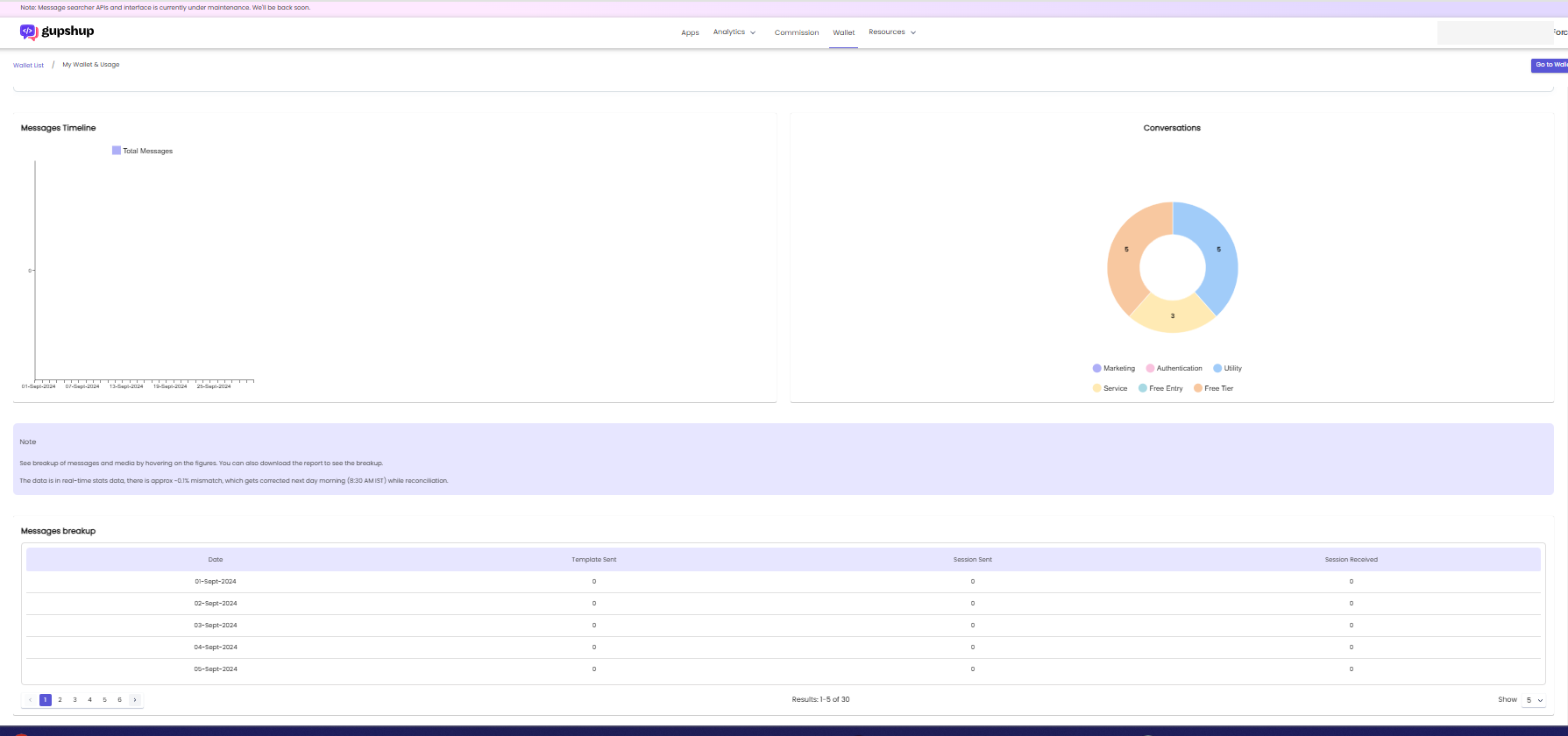Viewport: 1568px width, 736px height.
Task: Select the 05-Sept-2024 table row date
Action: coord(216,669)
